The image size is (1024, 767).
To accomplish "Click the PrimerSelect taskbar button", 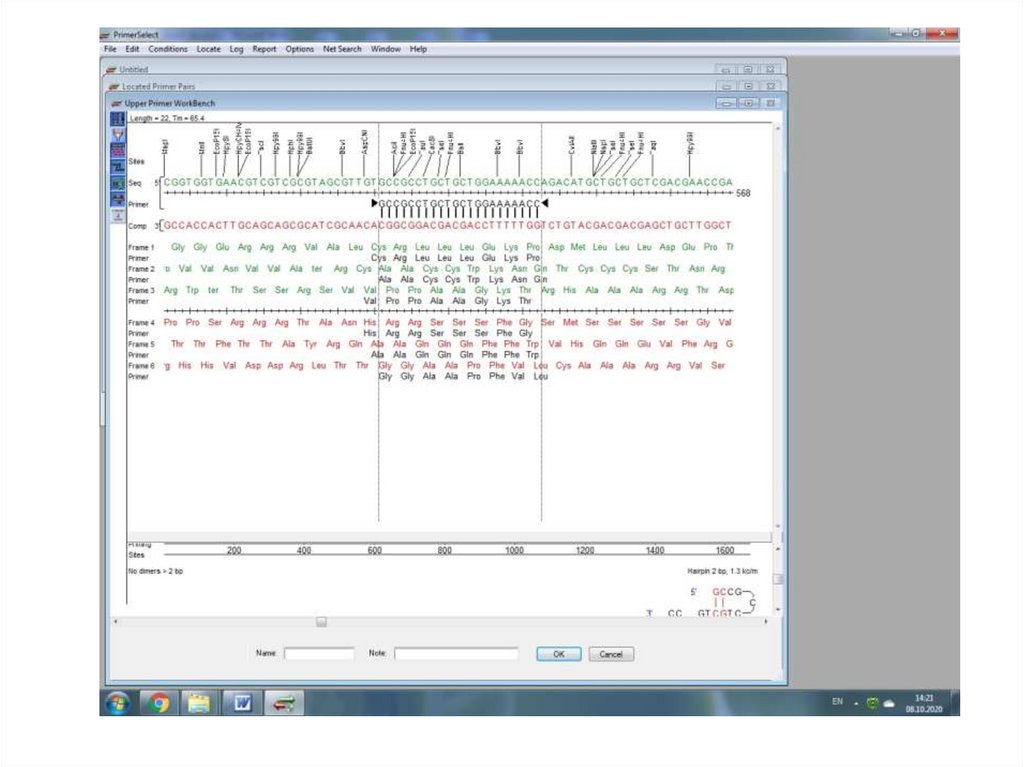I will pos(283,703).
